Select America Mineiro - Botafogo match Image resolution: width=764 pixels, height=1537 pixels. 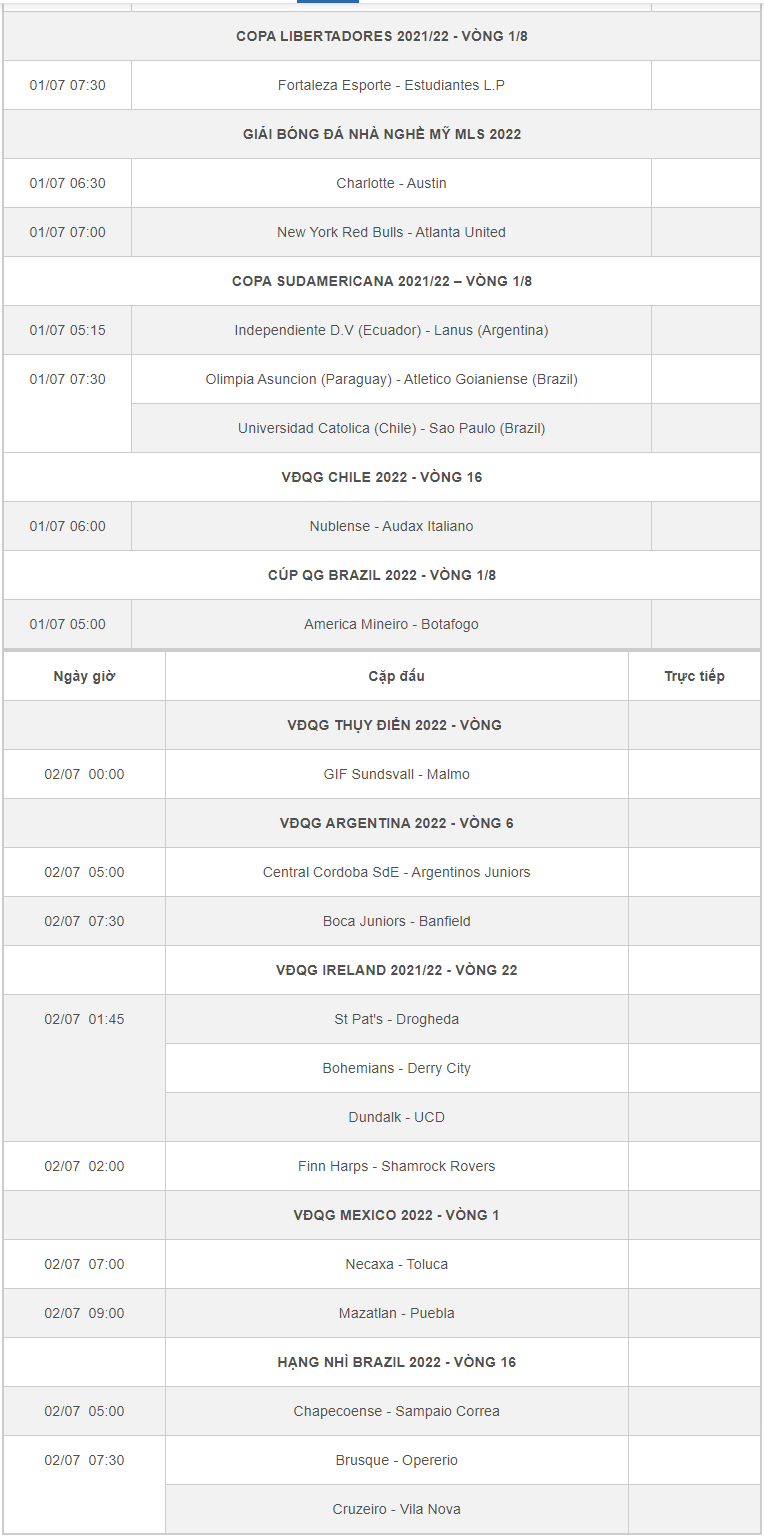point(391,624)
